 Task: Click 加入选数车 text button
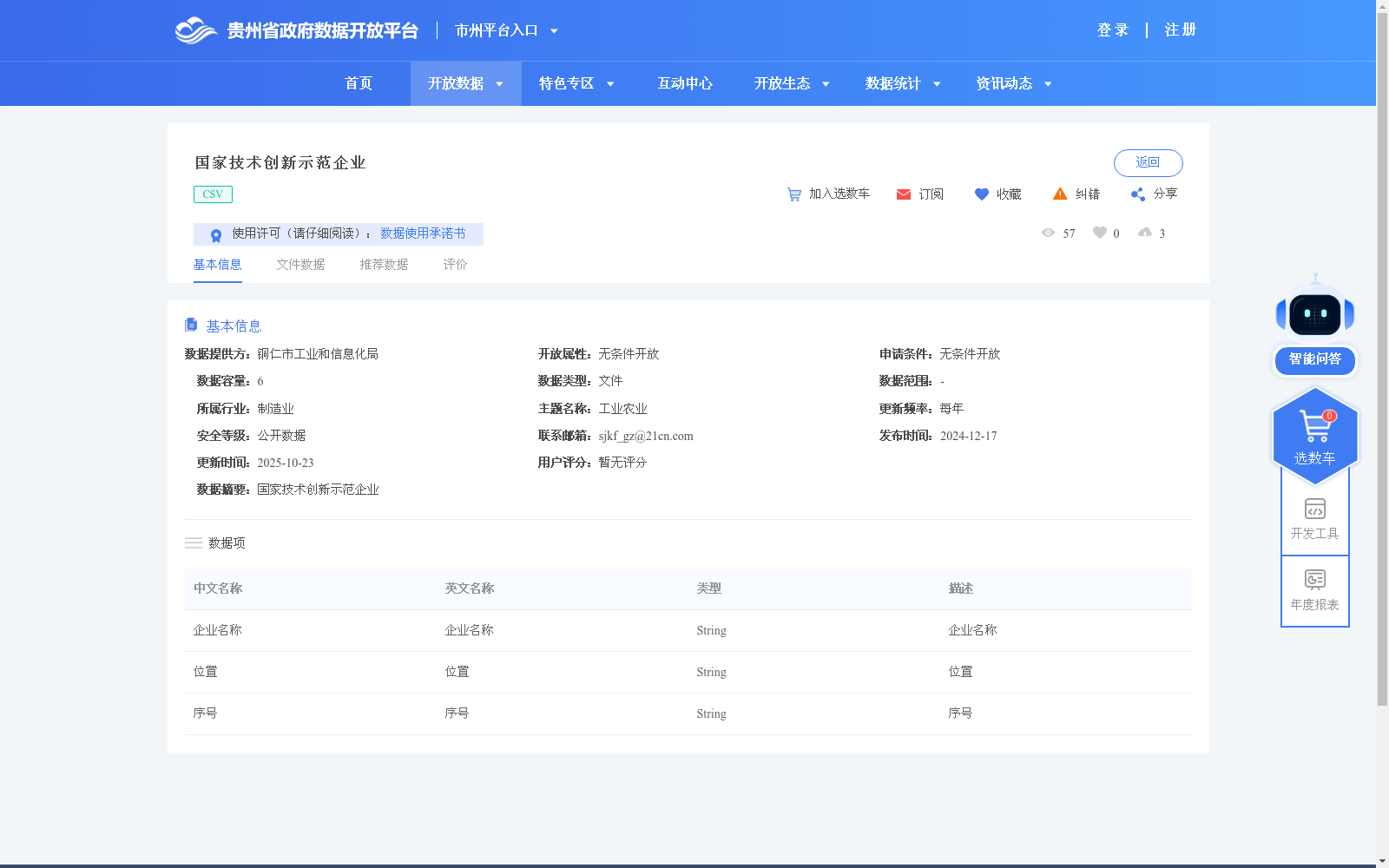[x=839, y=194]
